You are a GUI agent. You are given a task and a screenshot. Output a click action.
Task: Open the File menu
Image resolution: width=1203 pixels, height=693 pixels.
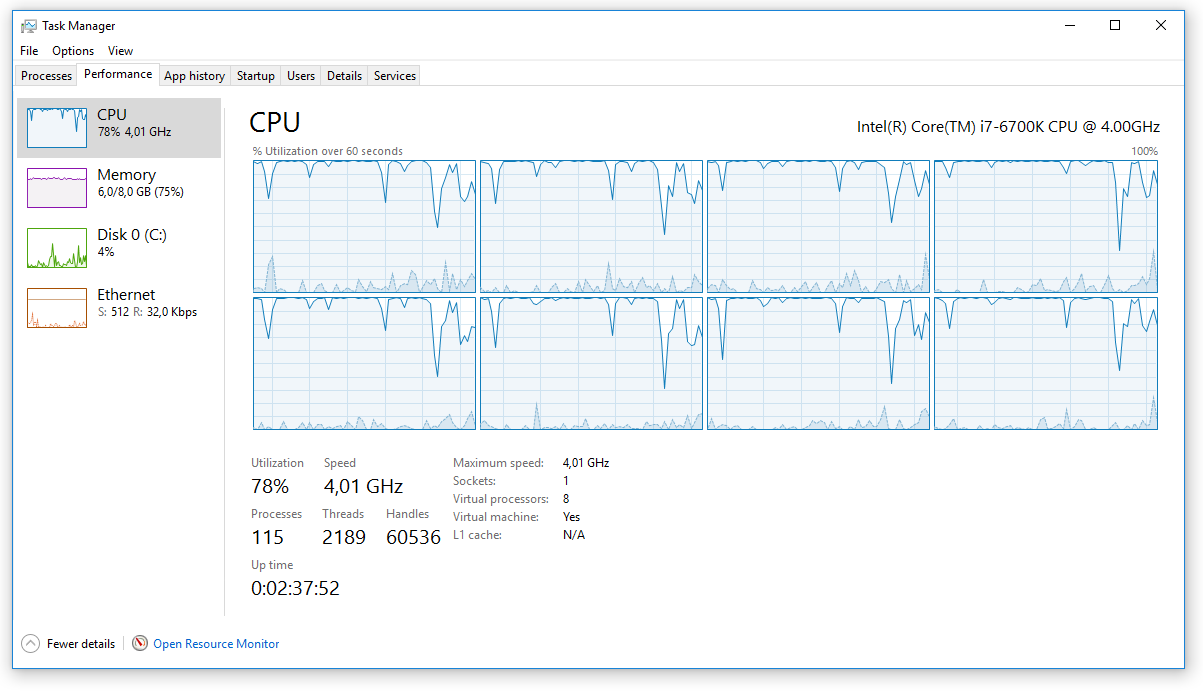click(x=29, y=51)
